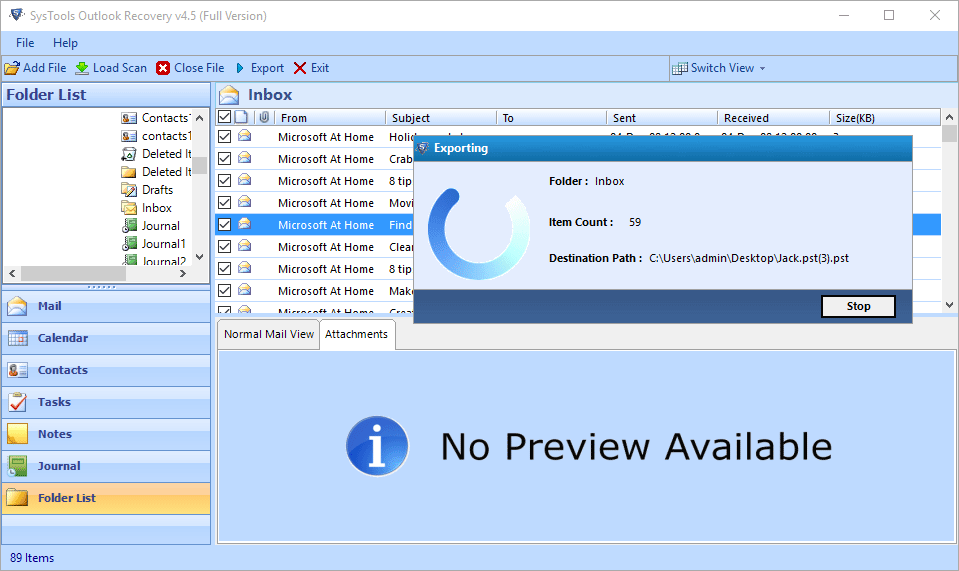This screenshot has width=959, height=571.
Task: Uncheck the Crab email row checkbox
Action: [x=224, y=158]
